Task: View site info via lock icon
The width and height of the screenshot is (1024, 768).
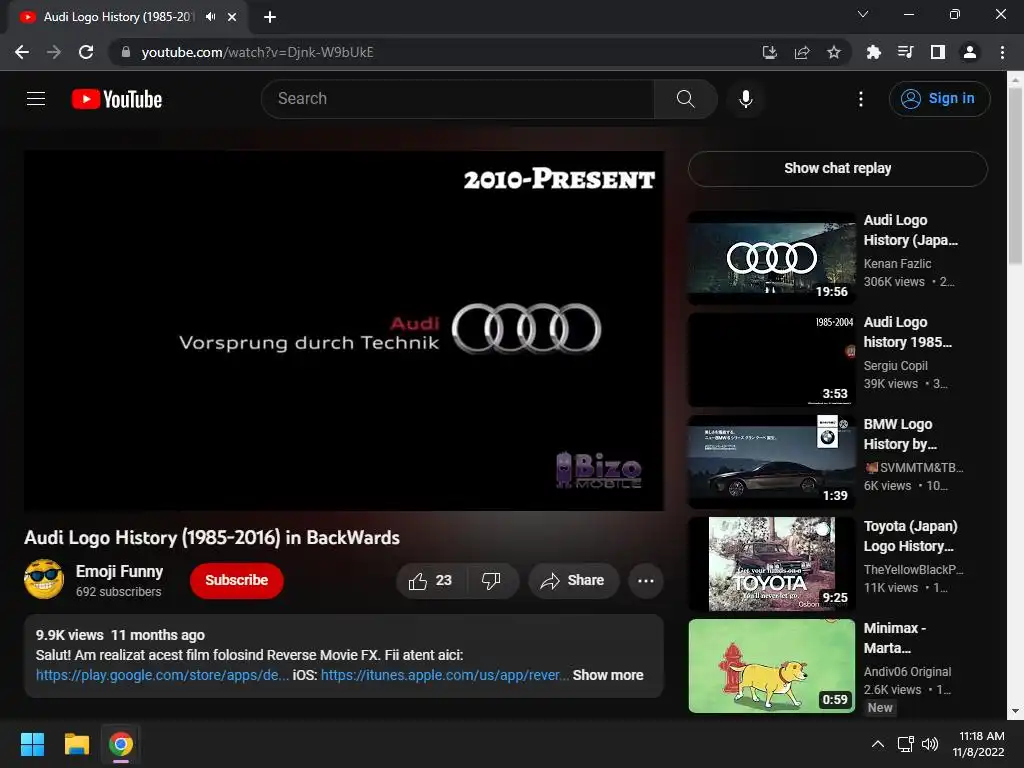Action: tap(126, 52)
